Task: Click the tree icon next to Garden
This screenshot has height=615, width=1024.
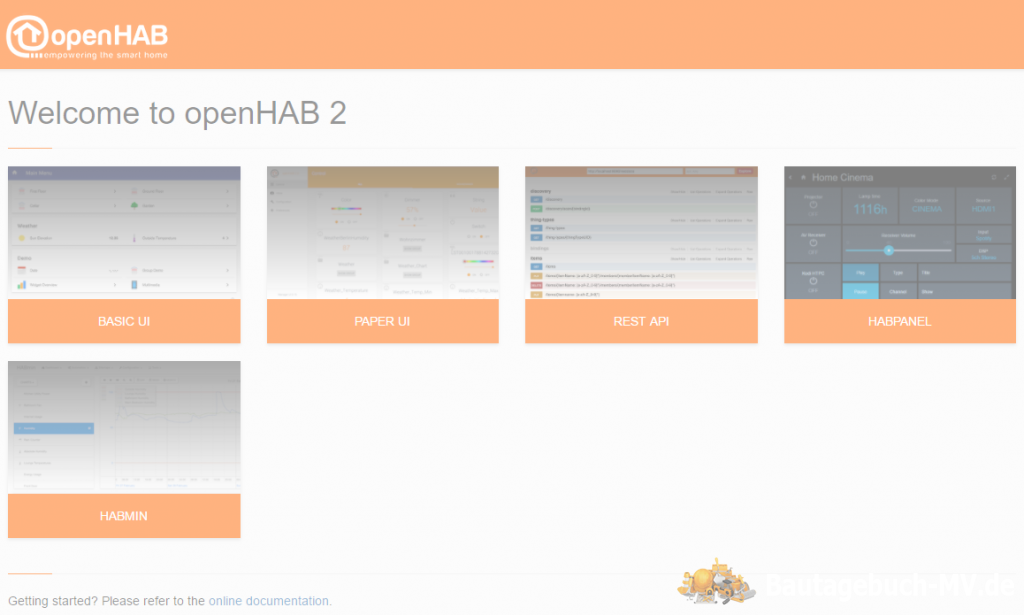Action: pos(134,206)
